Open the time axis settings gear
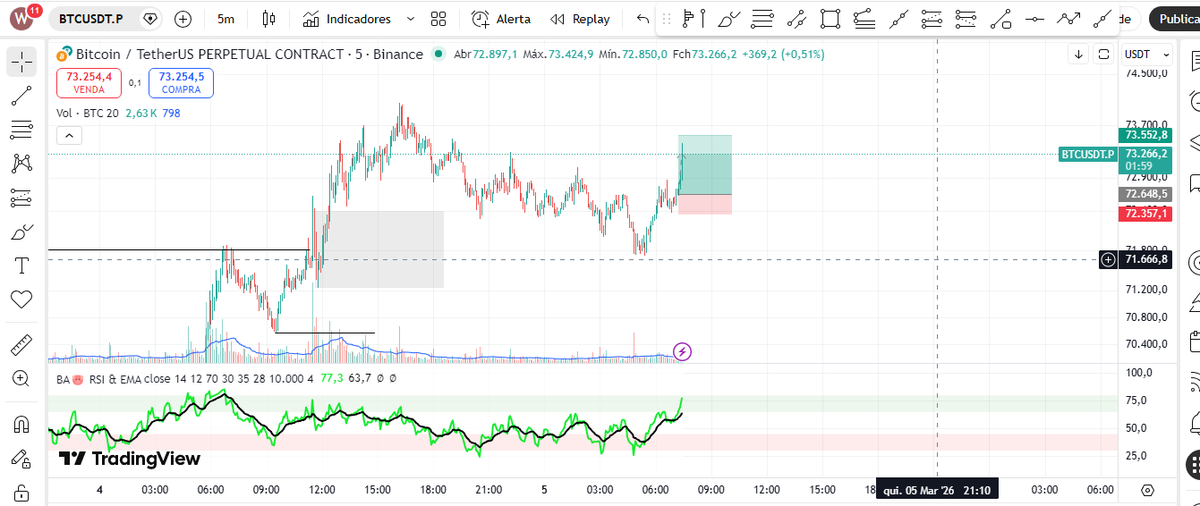 [1147, 490]
